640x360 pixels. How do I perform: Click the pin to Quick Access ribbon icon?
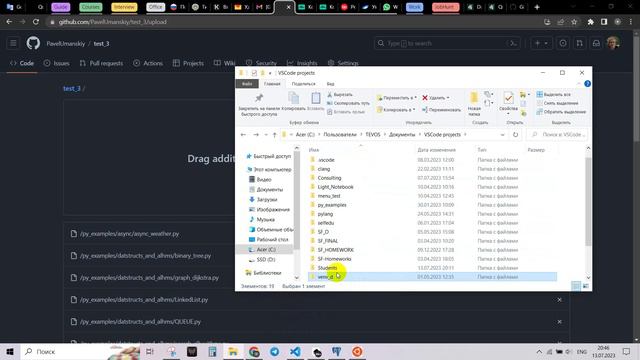259,98
